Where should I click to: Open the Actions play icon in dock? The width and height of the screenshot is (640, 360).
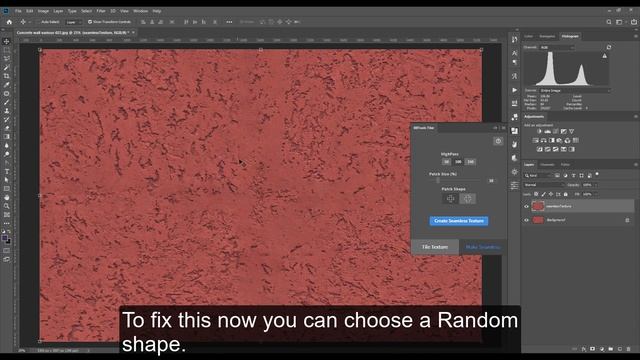pos(515,90)
